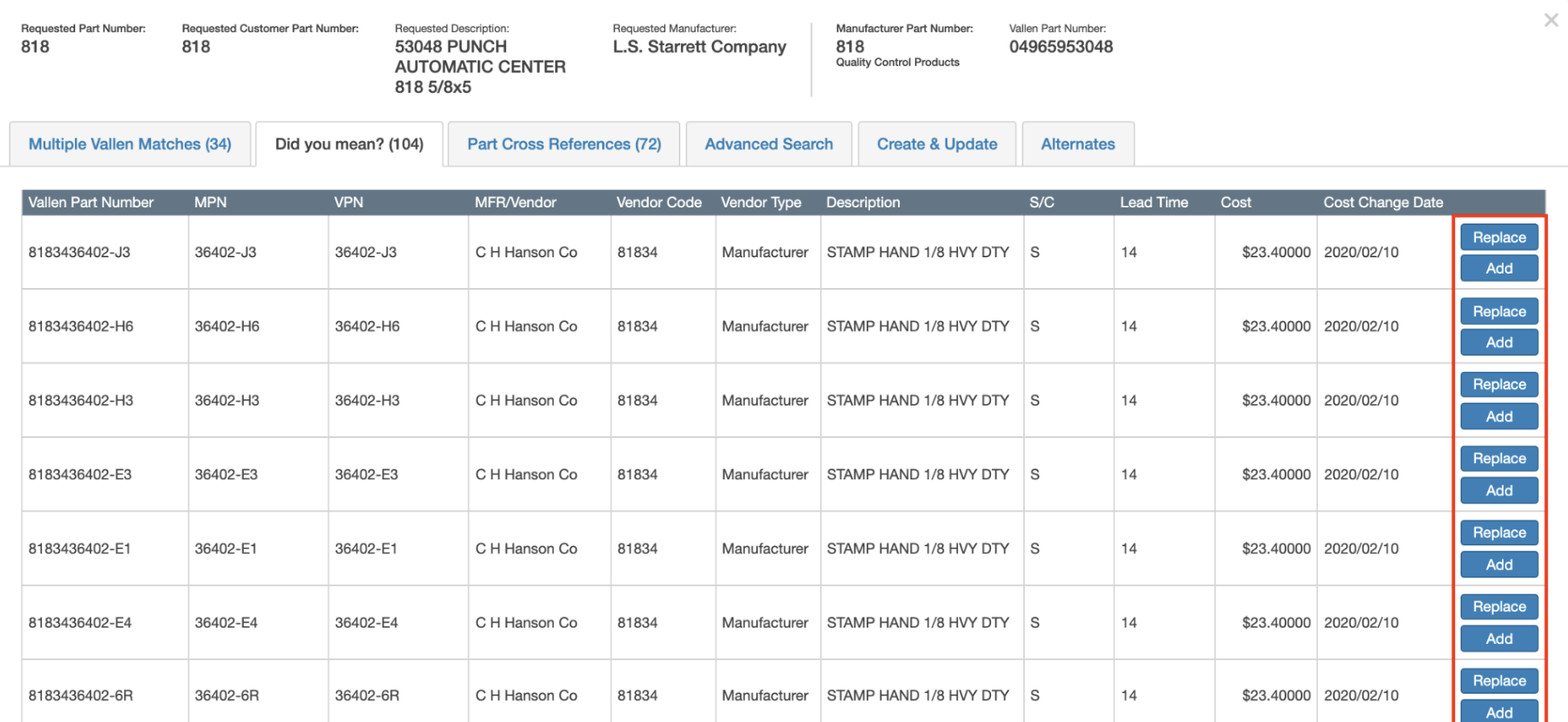
Task: Open the Part Cross References tab
Action: tap(564, 144)
